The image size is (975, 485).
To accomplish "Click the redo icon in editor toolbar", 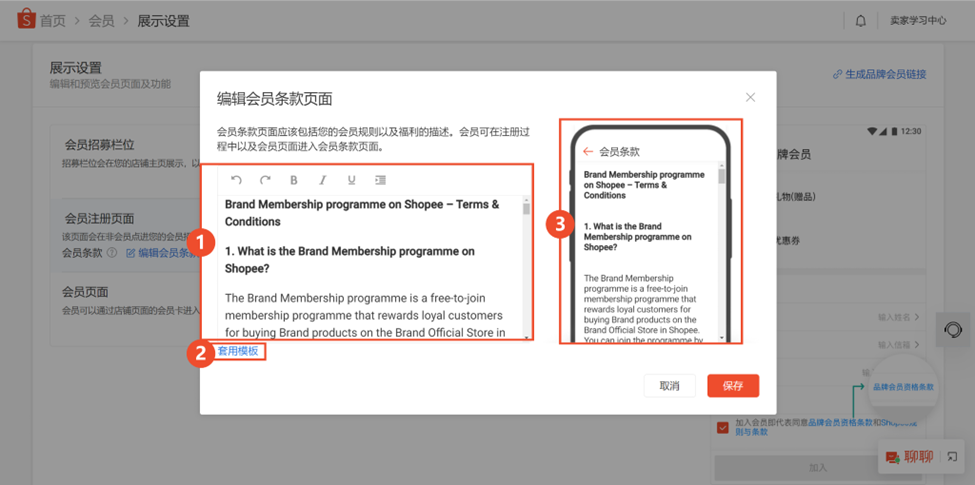I will coord(266,180).
